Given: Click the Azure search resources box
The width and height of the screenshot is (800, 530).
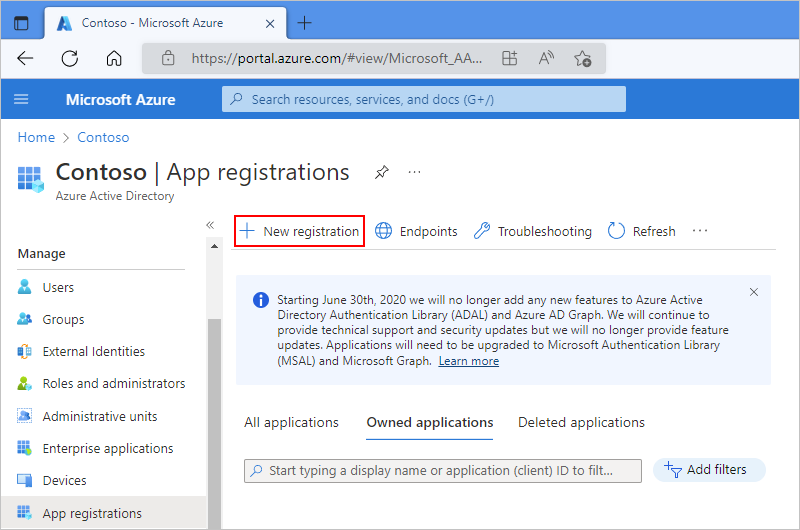Looking at the screenshot, I should (424, 99).
